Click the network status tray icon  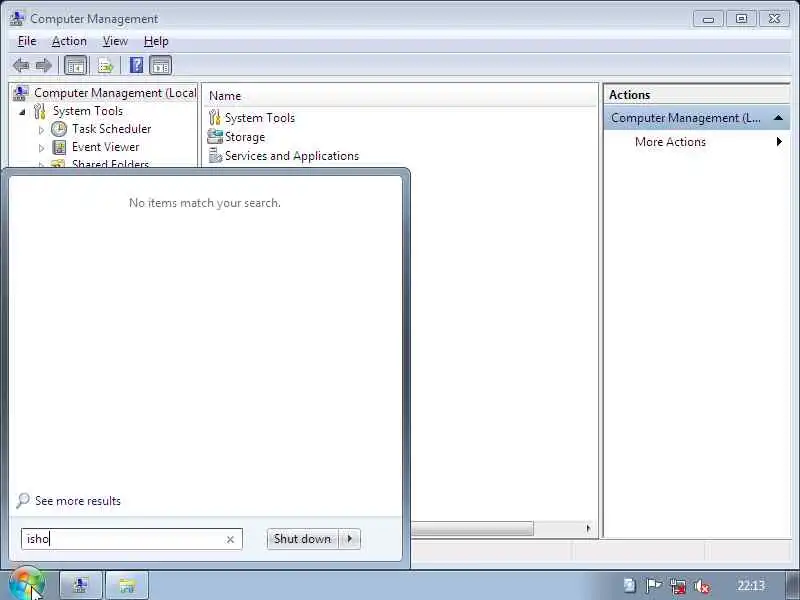[x=678, y=586]
